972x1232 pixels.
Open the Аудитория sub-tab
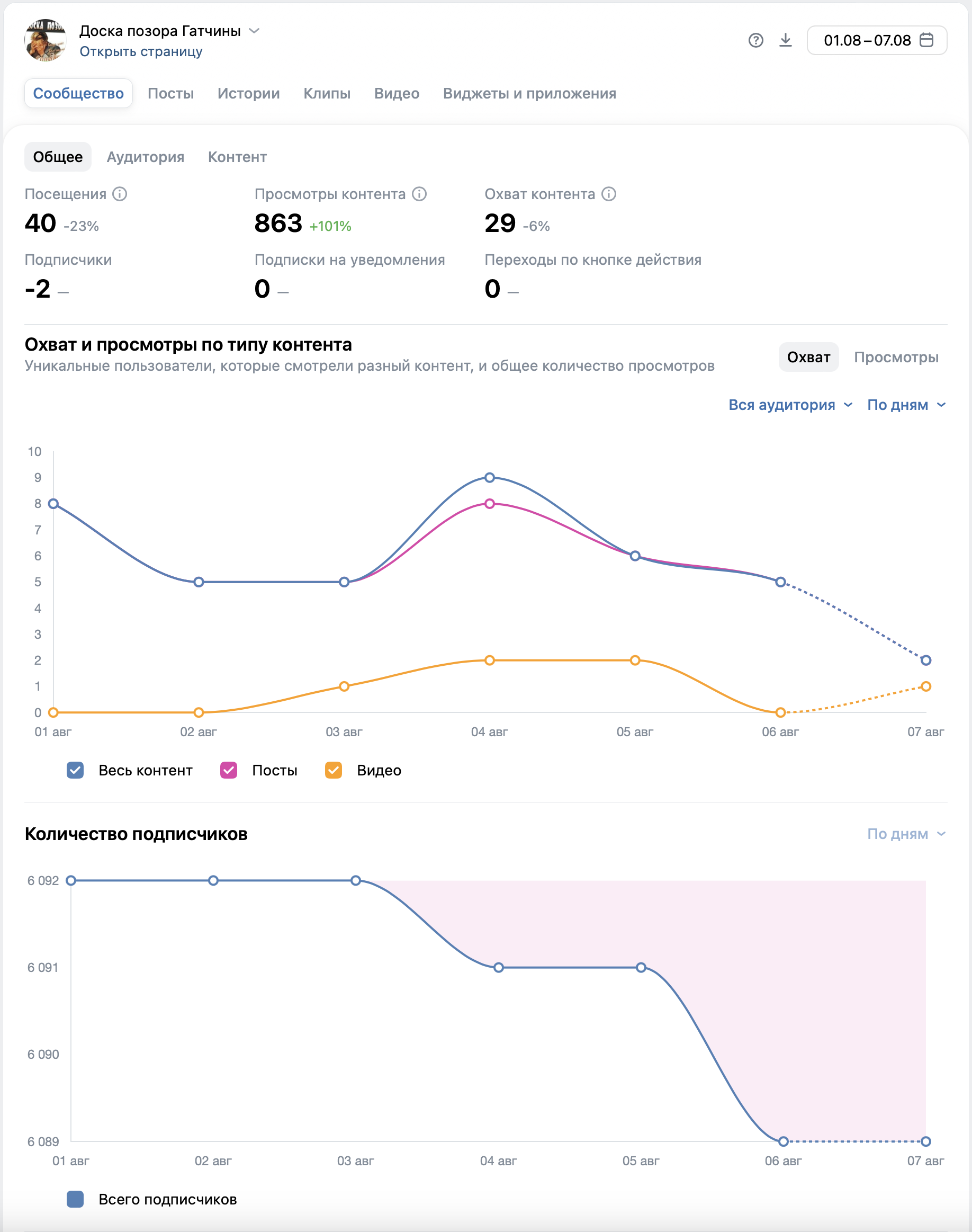(x=146, y=157)
